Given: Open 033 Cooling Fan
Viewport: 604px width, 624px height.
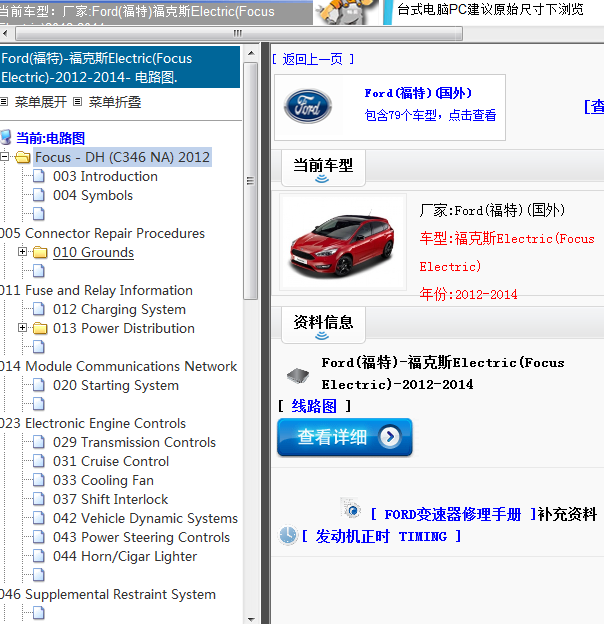Looking at the screenshot, I should 103,480.
